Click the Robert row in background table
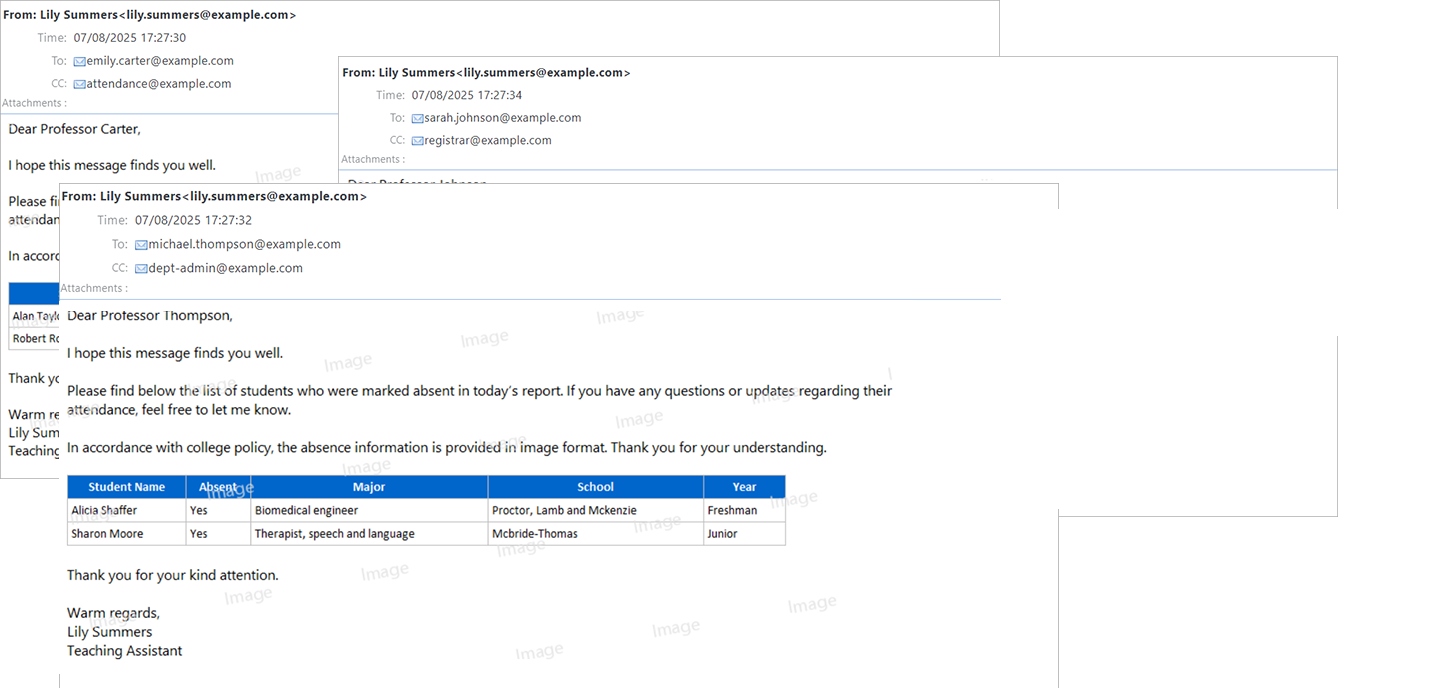The image size is (1437, 688). point(35,339)
